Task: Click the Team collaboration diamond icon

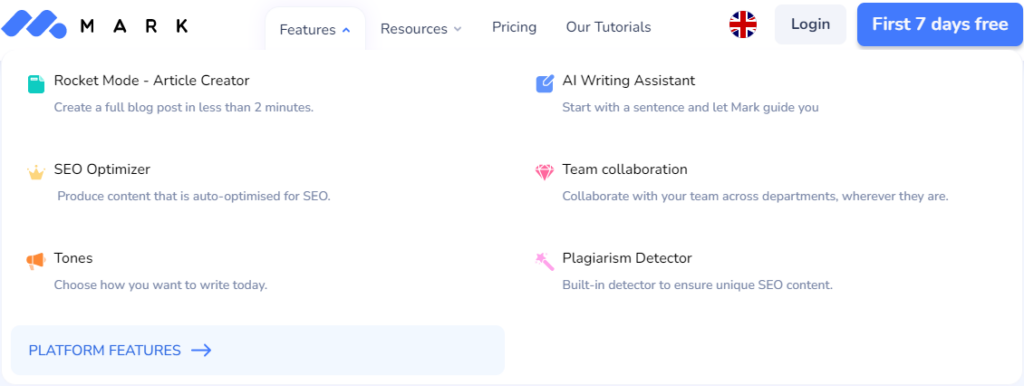Action: coord(545,172)
